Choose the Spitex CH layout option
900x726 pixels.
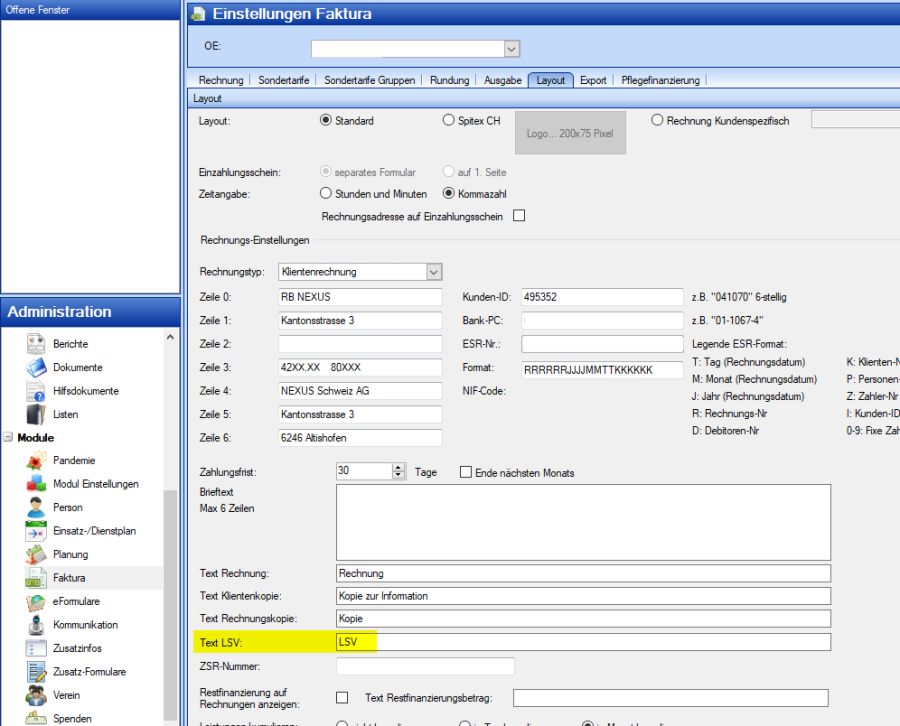pyautogui.click(x=449, y=121)
